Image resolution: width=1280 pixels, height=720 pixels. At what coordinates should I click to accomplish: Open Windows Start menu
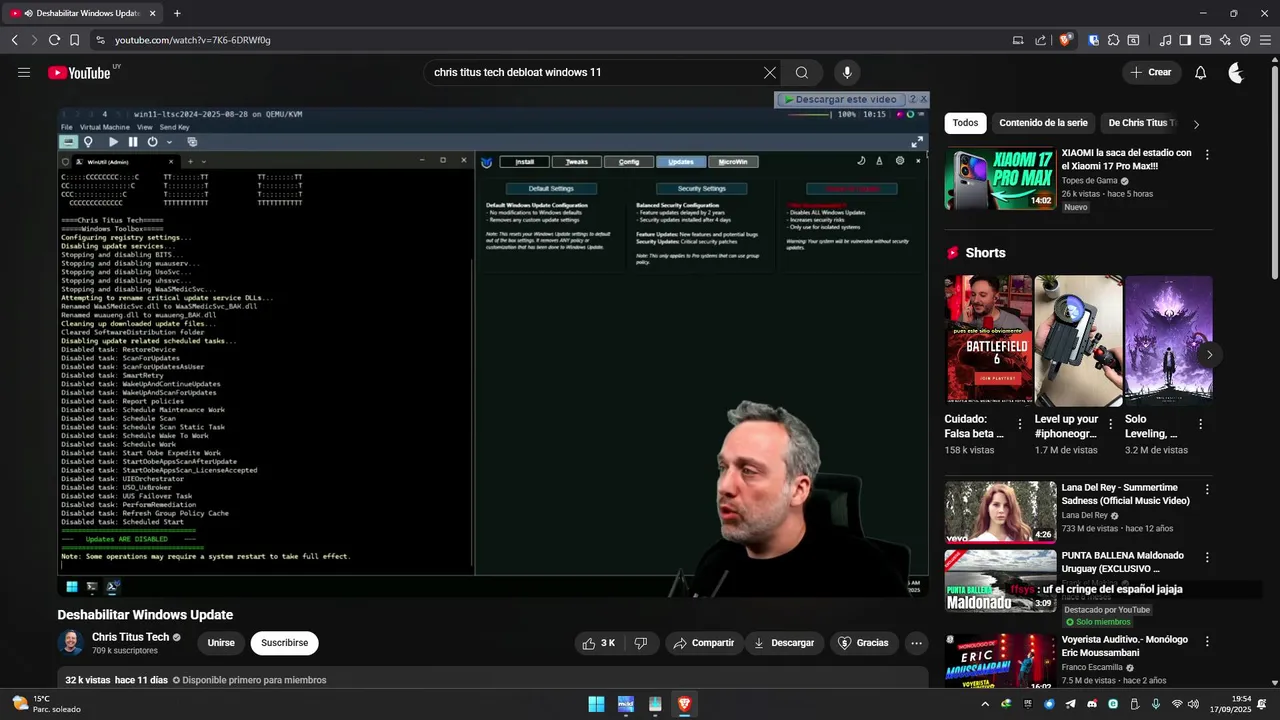(596, 704)
